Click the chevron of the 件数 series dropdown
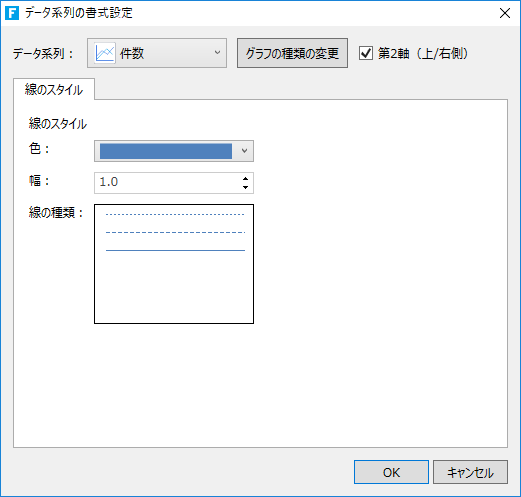Viewport: 521px width, 497px height. point(217,53)
